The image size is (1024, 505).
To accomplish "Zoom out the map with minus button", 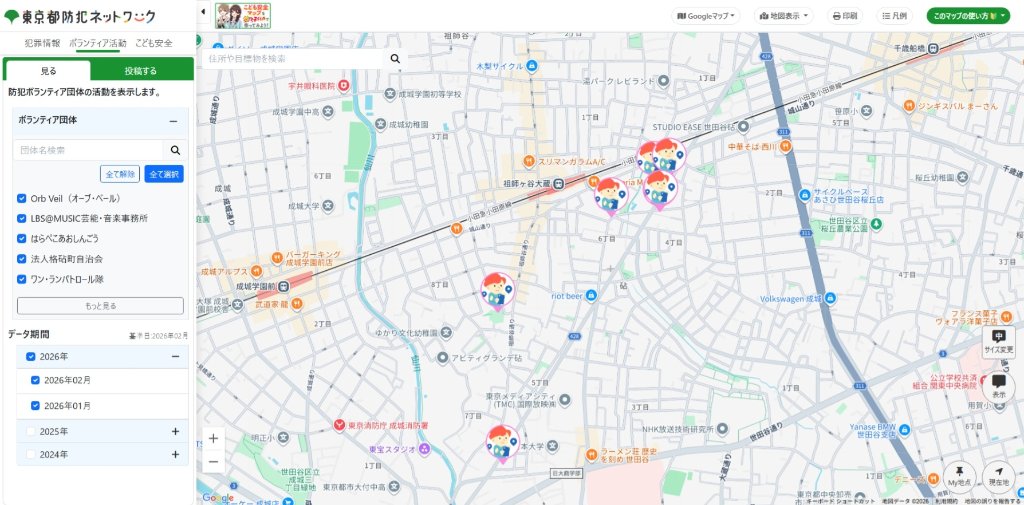I will (213, 461).
